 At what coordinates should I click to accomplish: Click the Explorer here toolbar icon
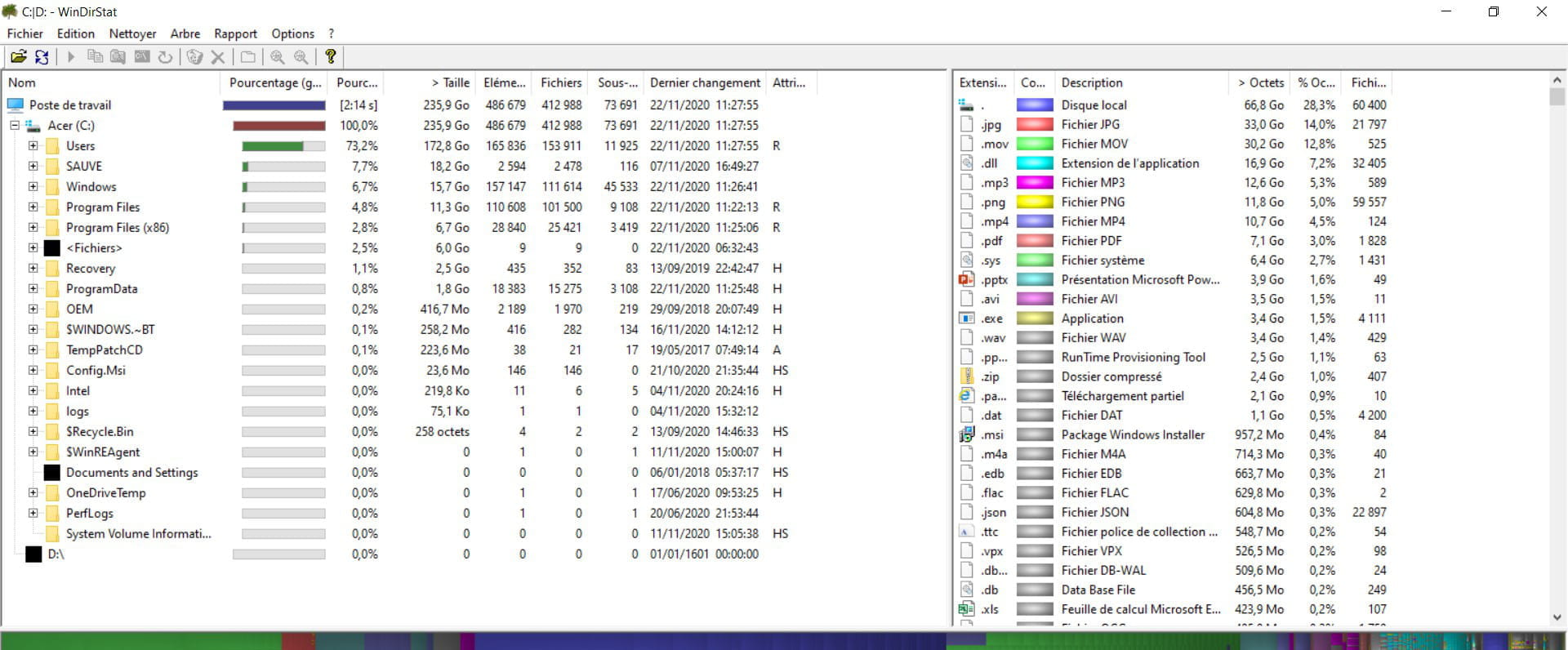coord(118,56)
